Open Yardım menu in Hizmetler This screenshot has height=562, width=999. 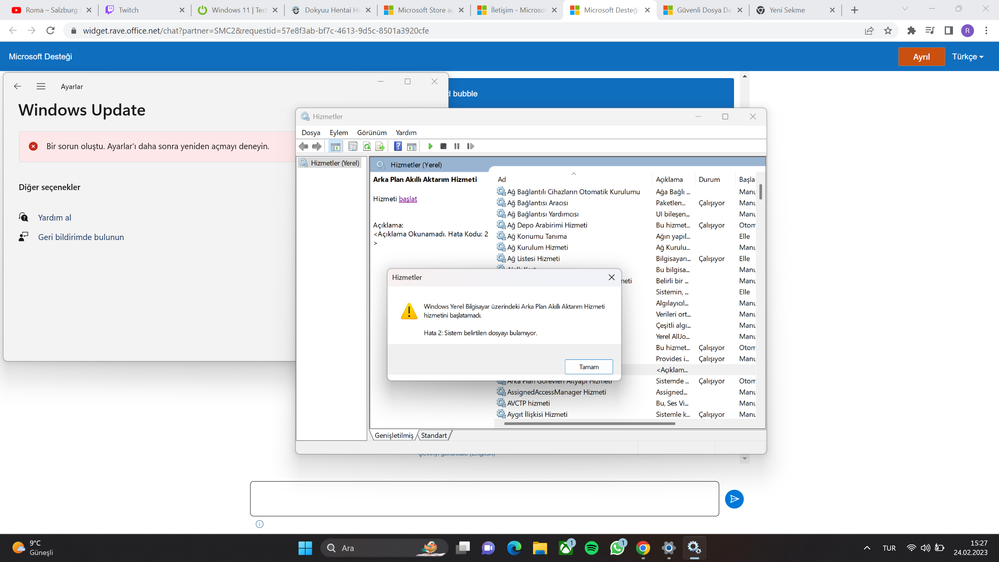406,133
